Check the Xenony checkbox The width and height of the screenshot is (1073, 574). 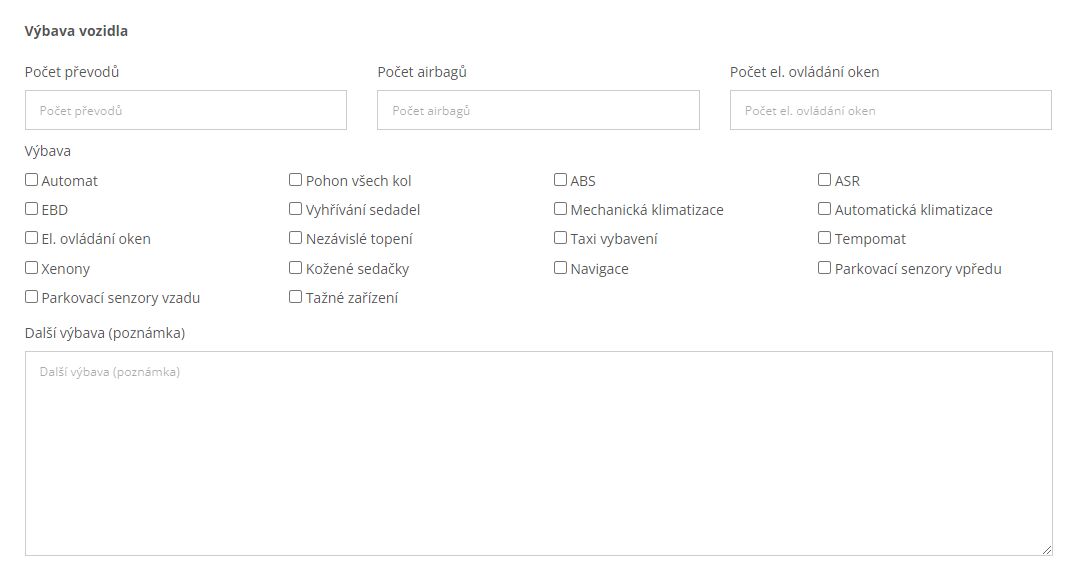tap(31, 268)
